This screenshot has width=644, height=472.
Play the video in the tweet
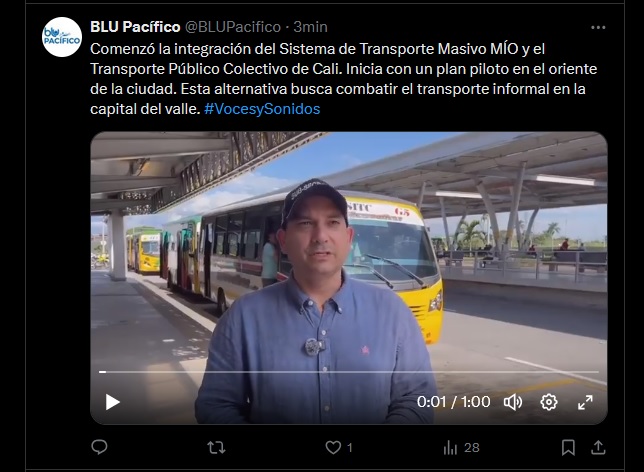coord(113,402)
